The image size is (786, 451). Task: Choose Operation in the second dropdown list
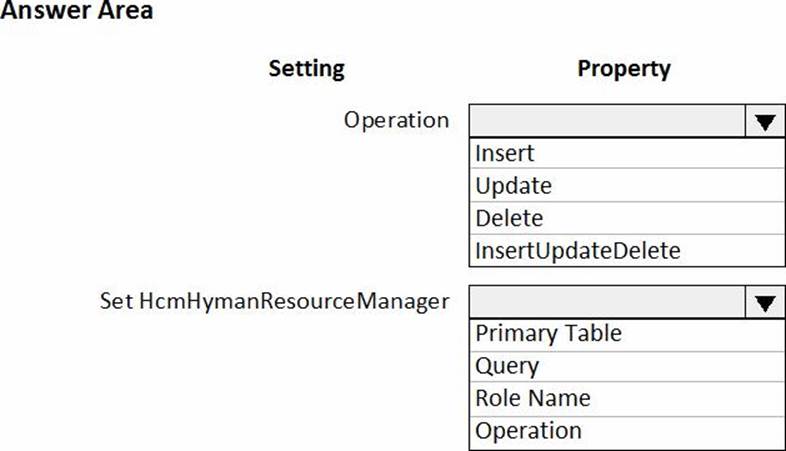[x=528, y=431]
